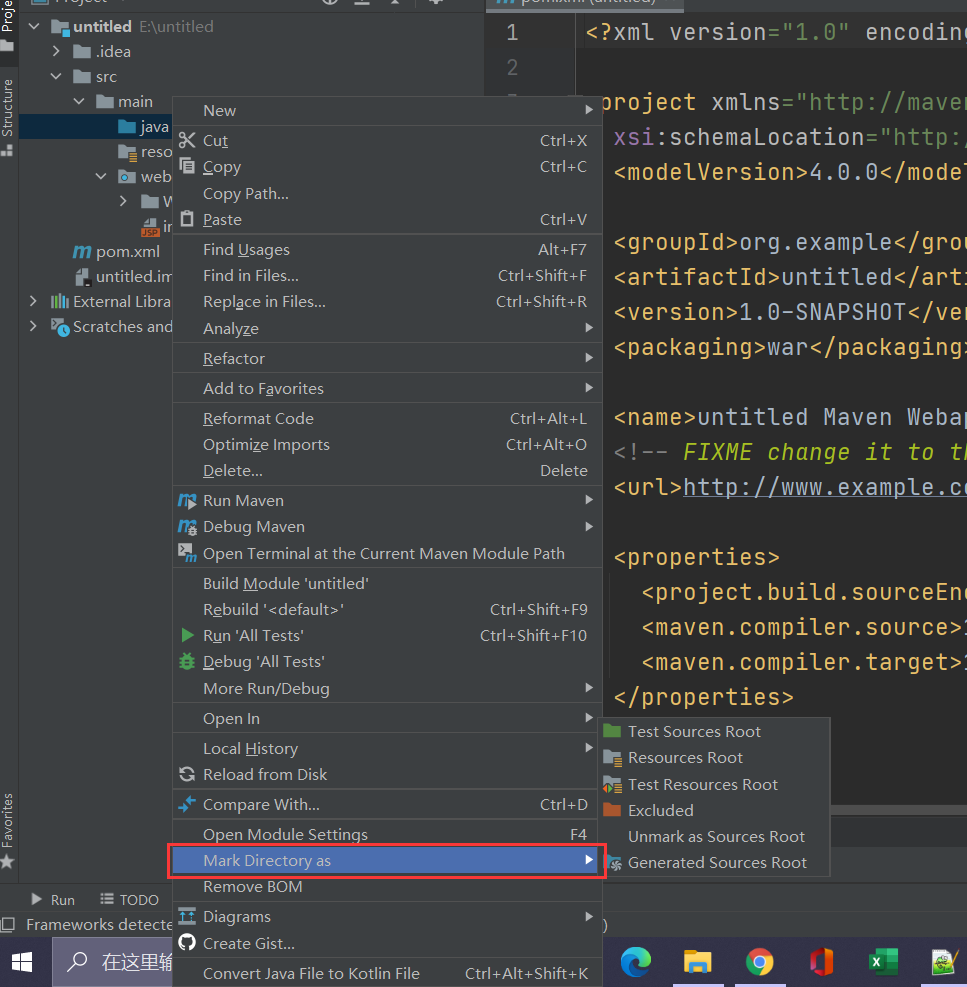
Task: Select Delete... in context menu
Action: coord(387,471)
